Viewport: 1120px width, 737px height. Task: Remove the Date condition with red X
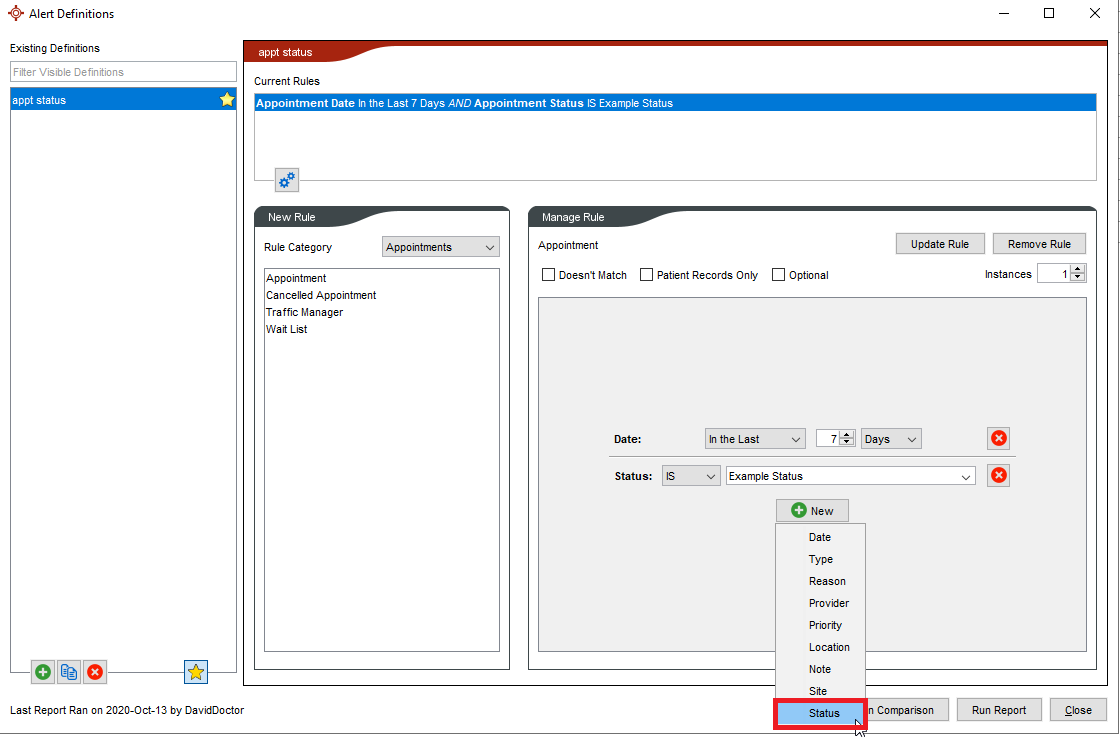(998, 438)
